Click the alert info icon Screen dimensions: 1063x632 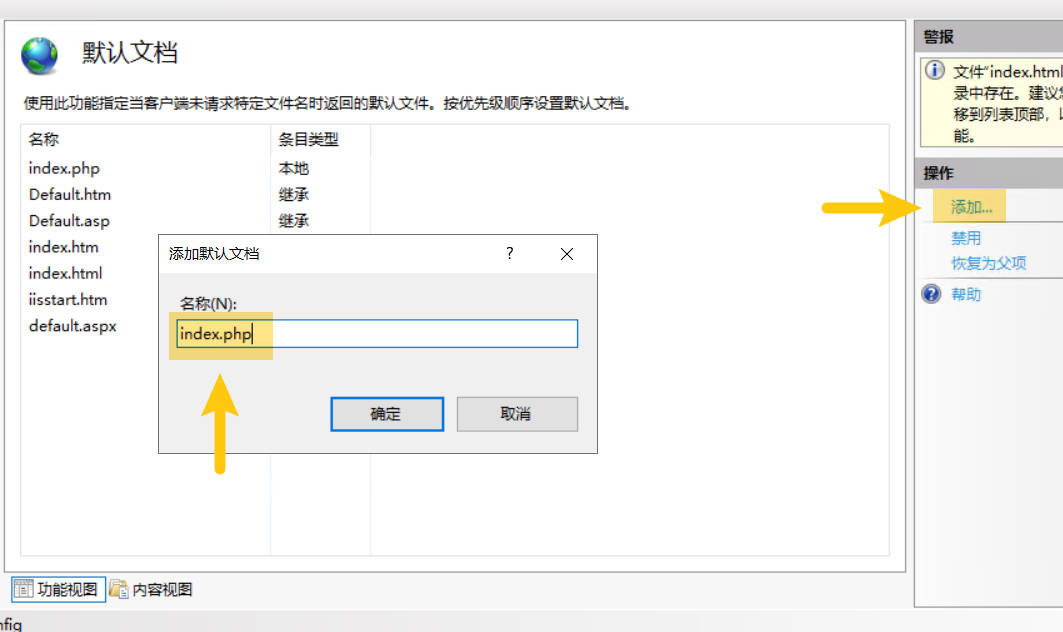935,71
